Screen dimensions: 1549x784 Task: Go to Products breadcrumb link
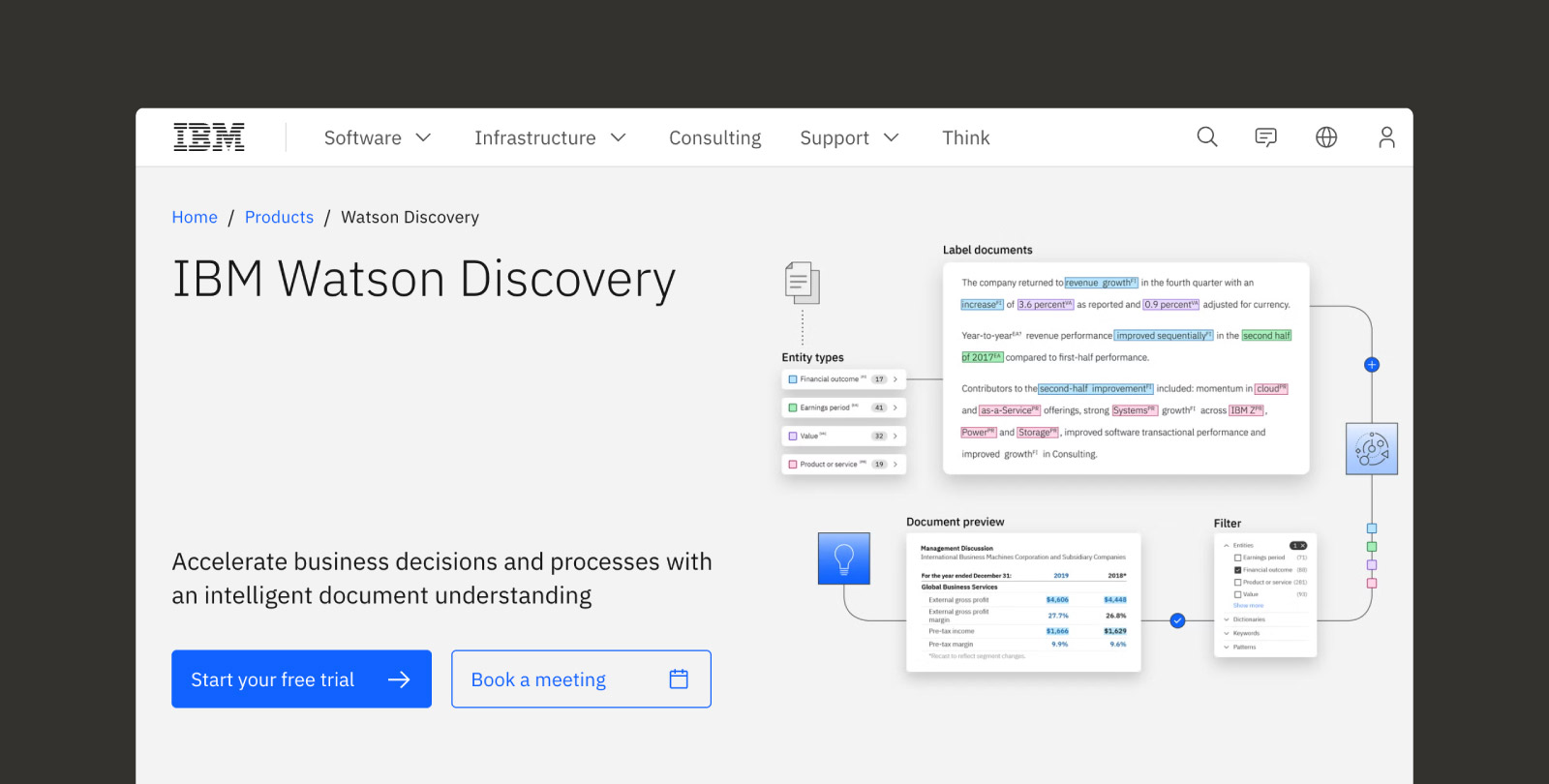pyautogui.click(x=279, y=217)
